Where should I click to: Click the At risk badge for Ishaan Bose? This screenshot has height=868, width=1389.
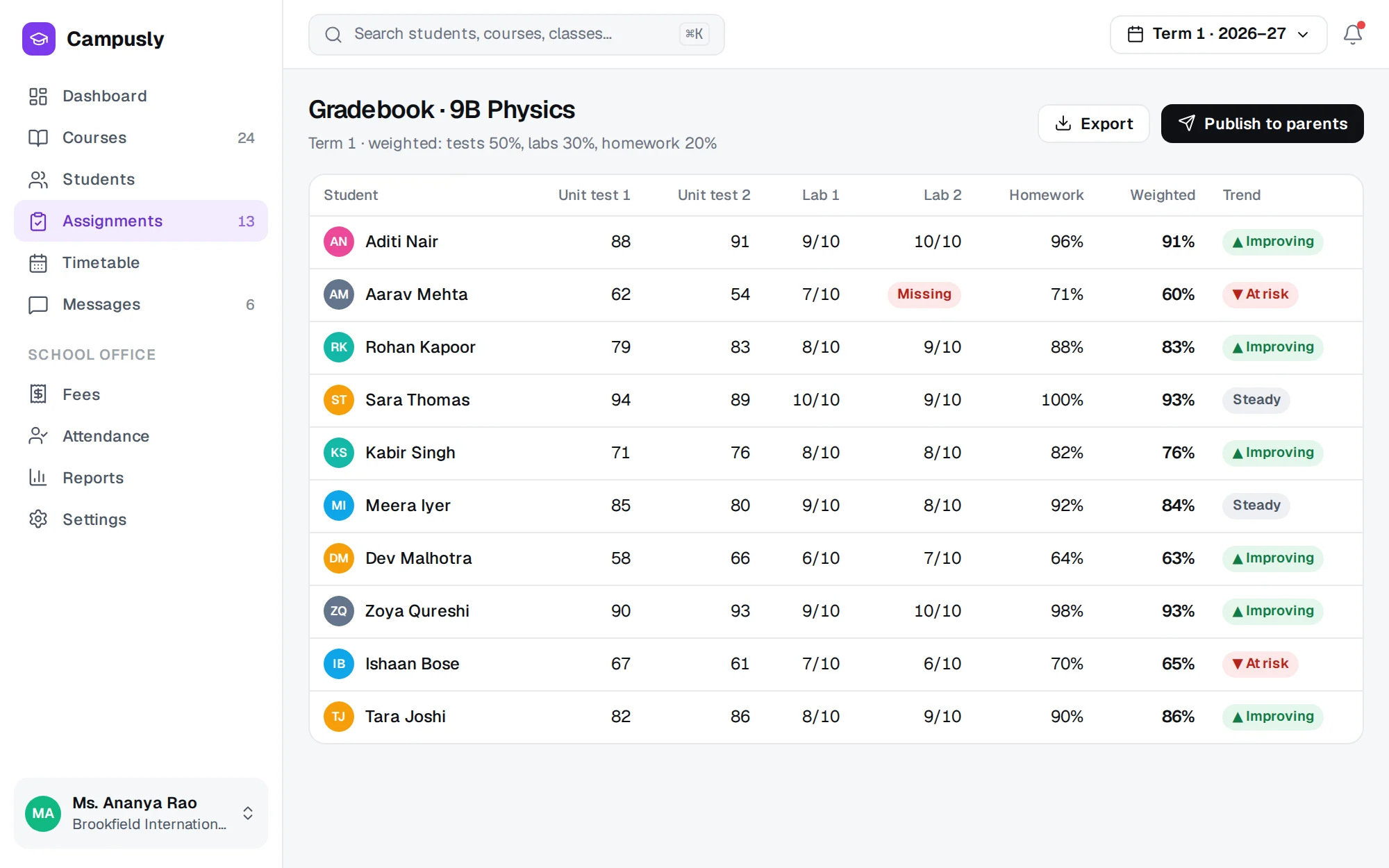coord(1260,664)
